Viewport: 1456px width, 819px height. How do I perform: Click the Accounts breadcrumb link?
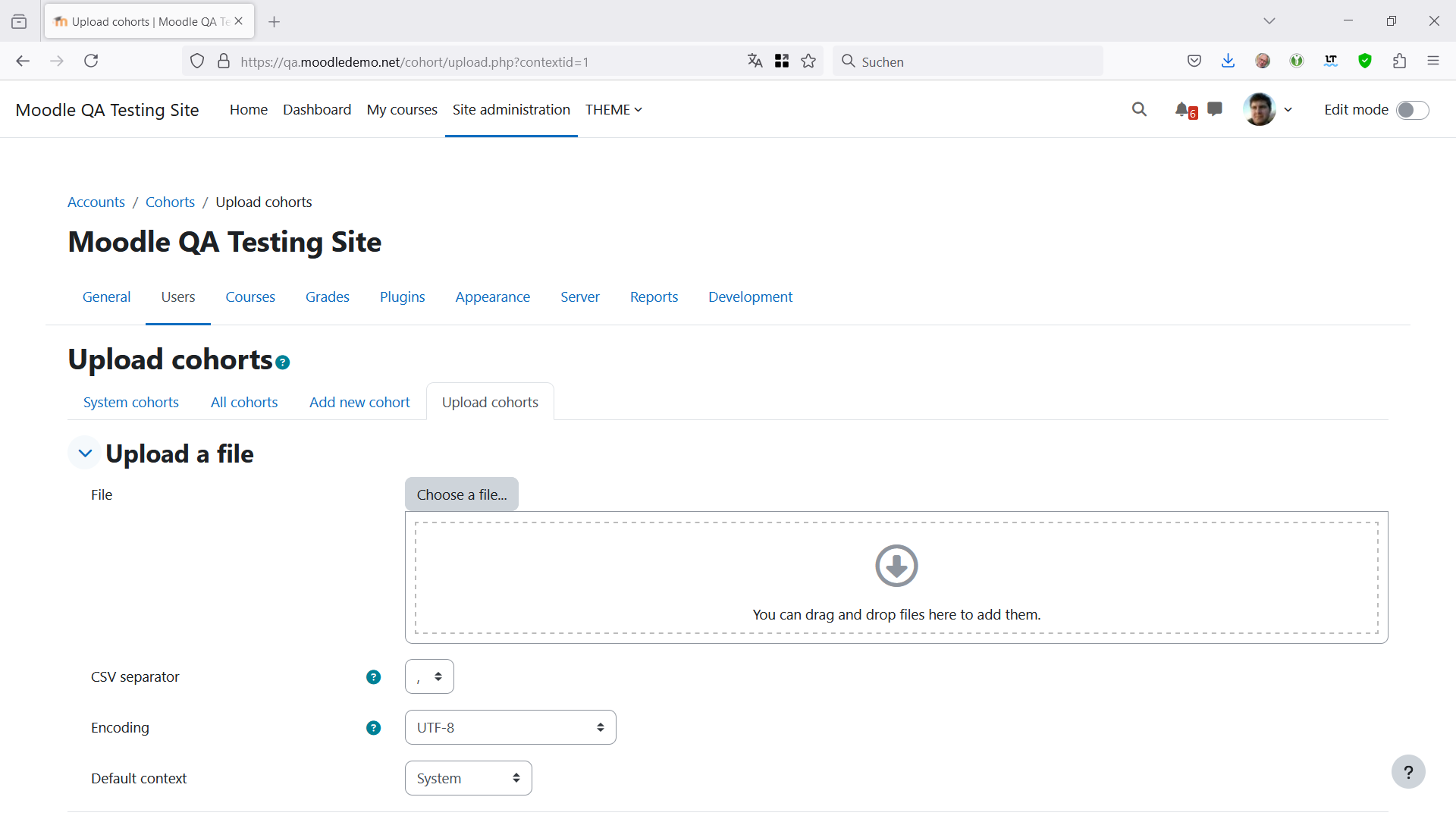pyautogui.click(x=96, y=202)
